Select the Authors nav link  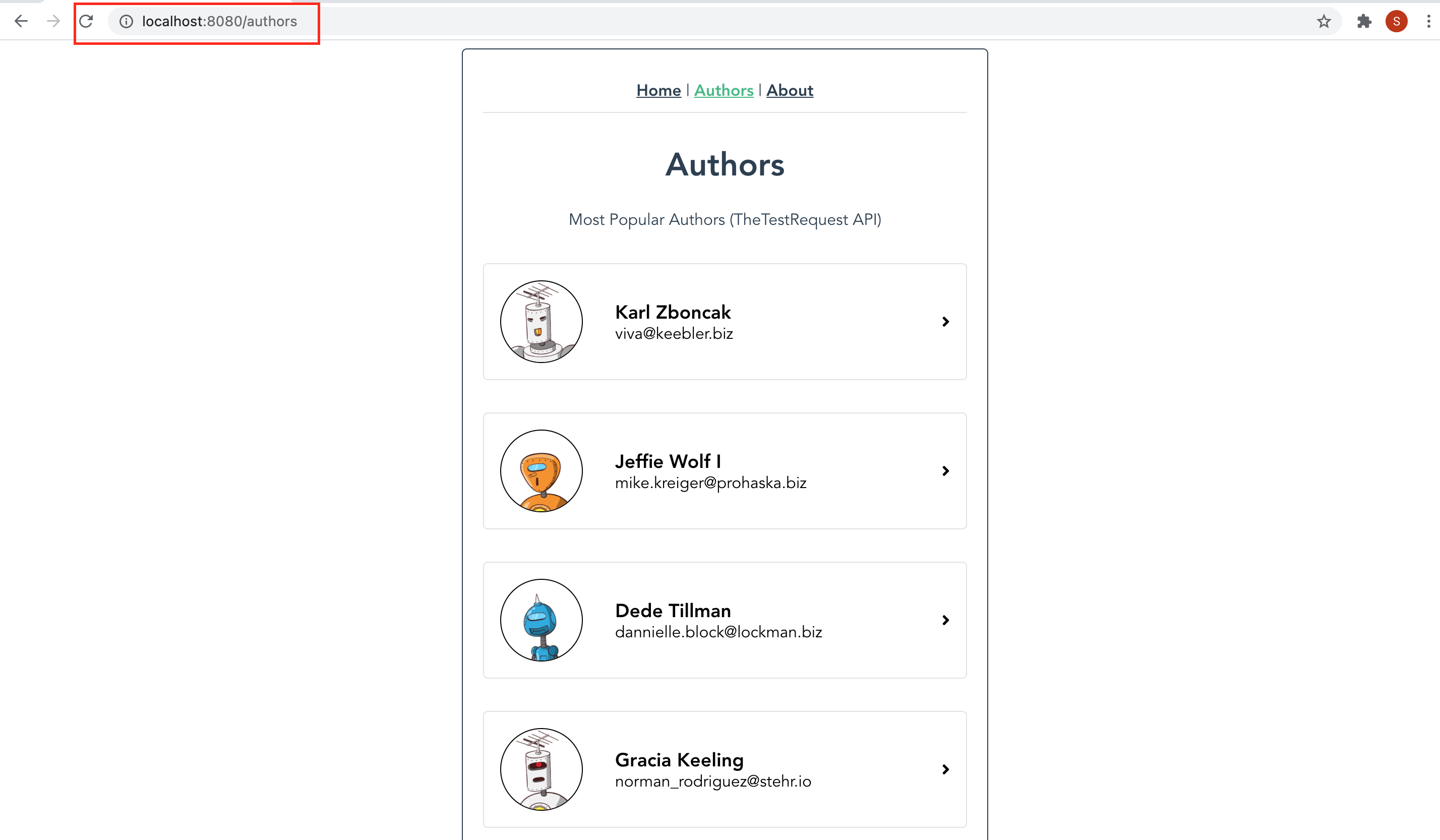tap(724, 90)
